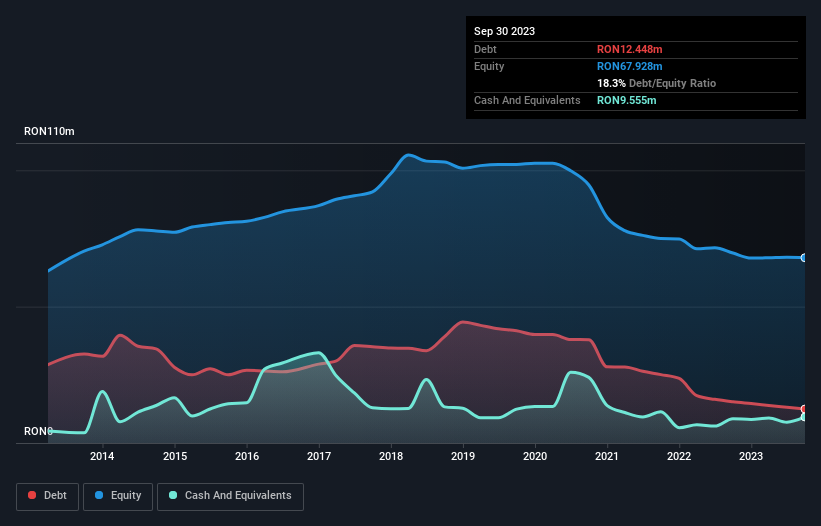This screenshot has width=821, height=526.
Task: Click the RON12.448m debt value
Action: (629, 49)
